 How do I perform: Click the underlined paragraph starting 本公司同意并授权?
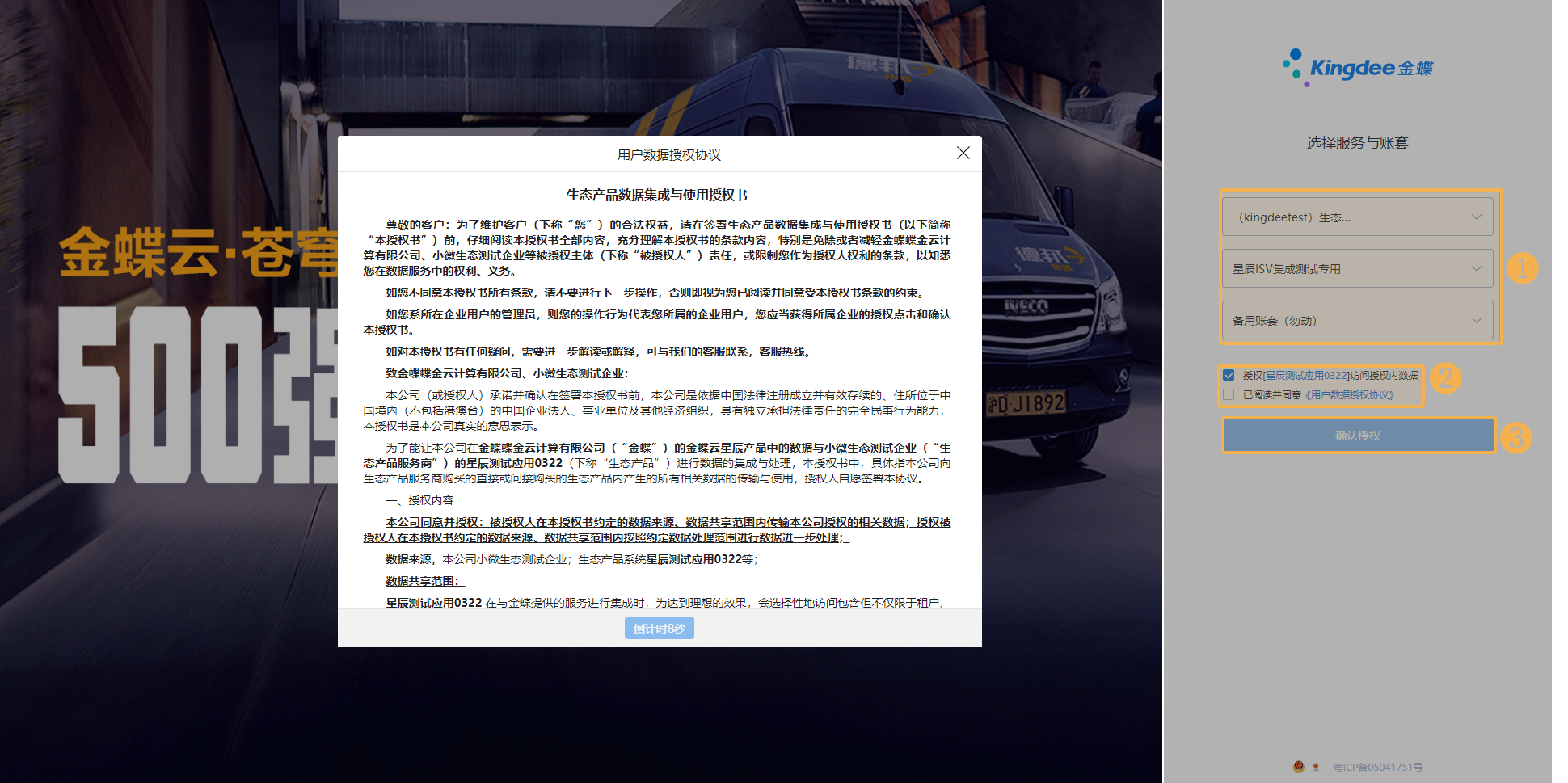[657, 529]
